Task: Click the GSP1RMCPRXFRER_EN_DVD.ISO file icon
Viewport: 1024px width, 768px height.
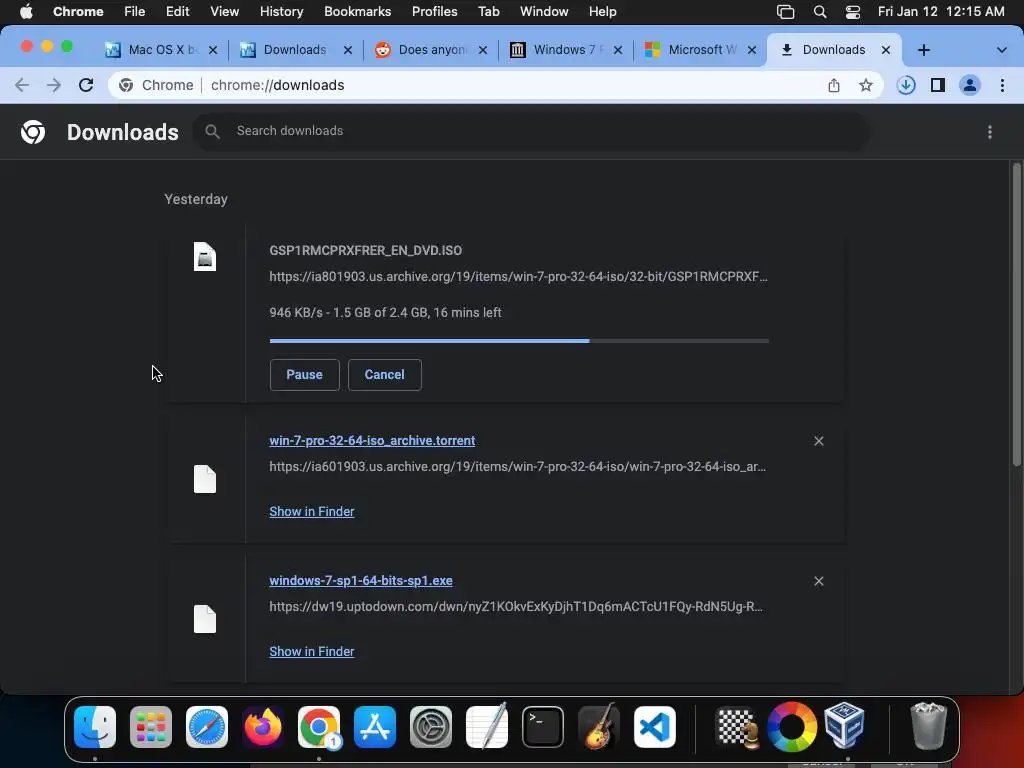Action: pos(204,256)
